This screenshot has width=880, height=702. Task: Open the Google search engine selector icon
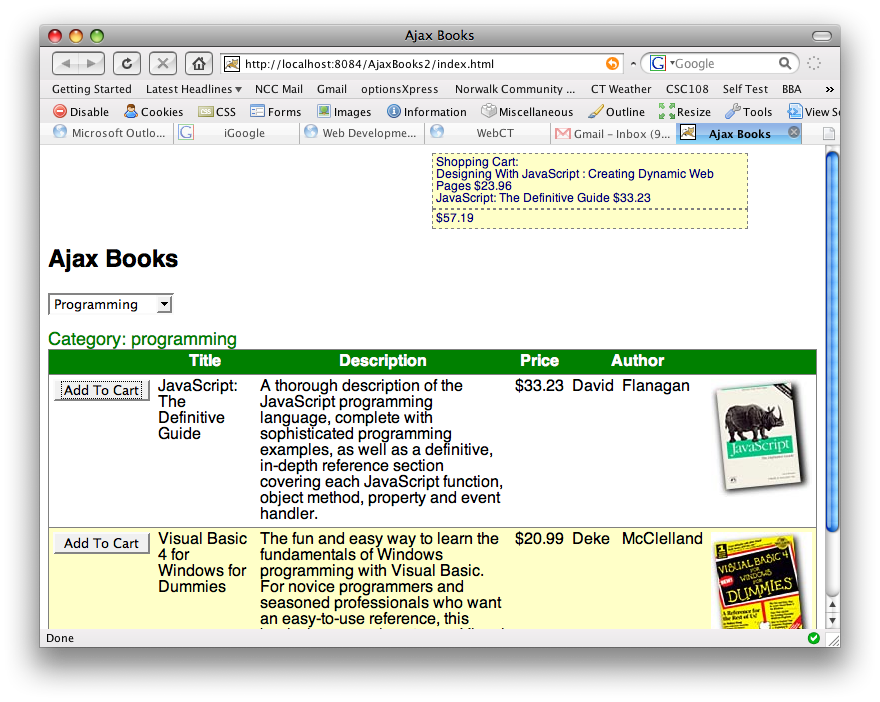click(658, 63)
